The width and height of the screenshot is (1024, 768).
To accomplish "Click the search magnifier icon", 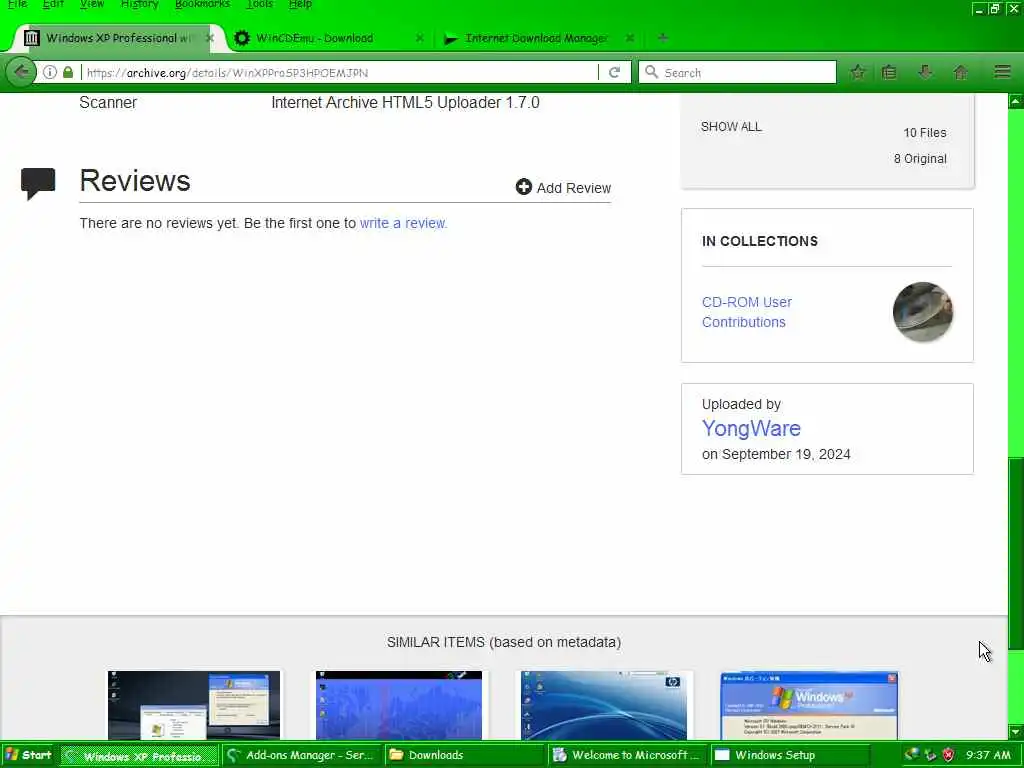I will tap(651, 72).
